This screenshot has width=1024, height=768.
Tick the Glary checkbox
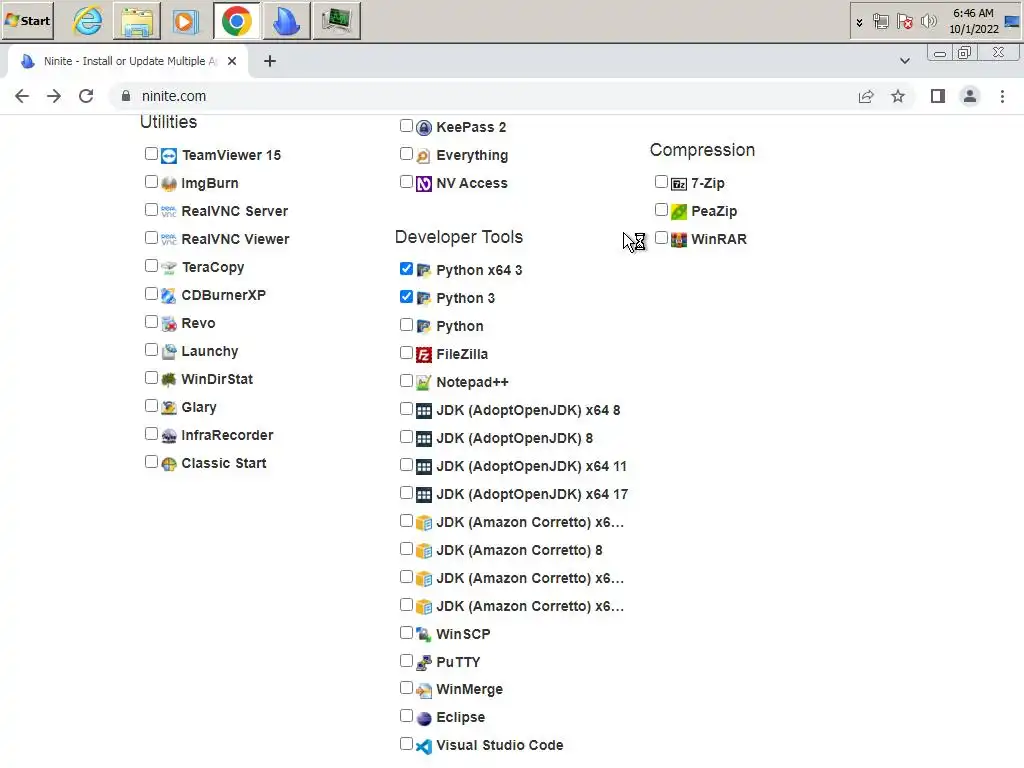[151, 406]
